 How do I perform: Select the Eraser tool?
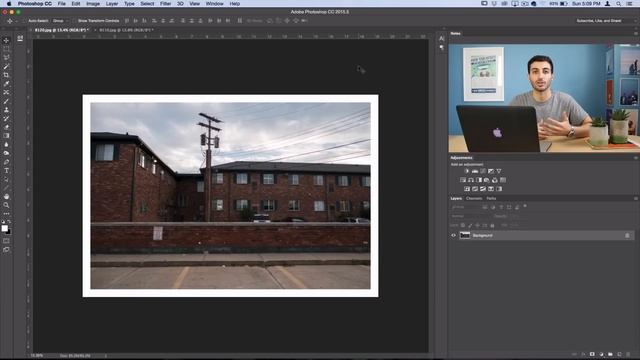coord(6,127)
